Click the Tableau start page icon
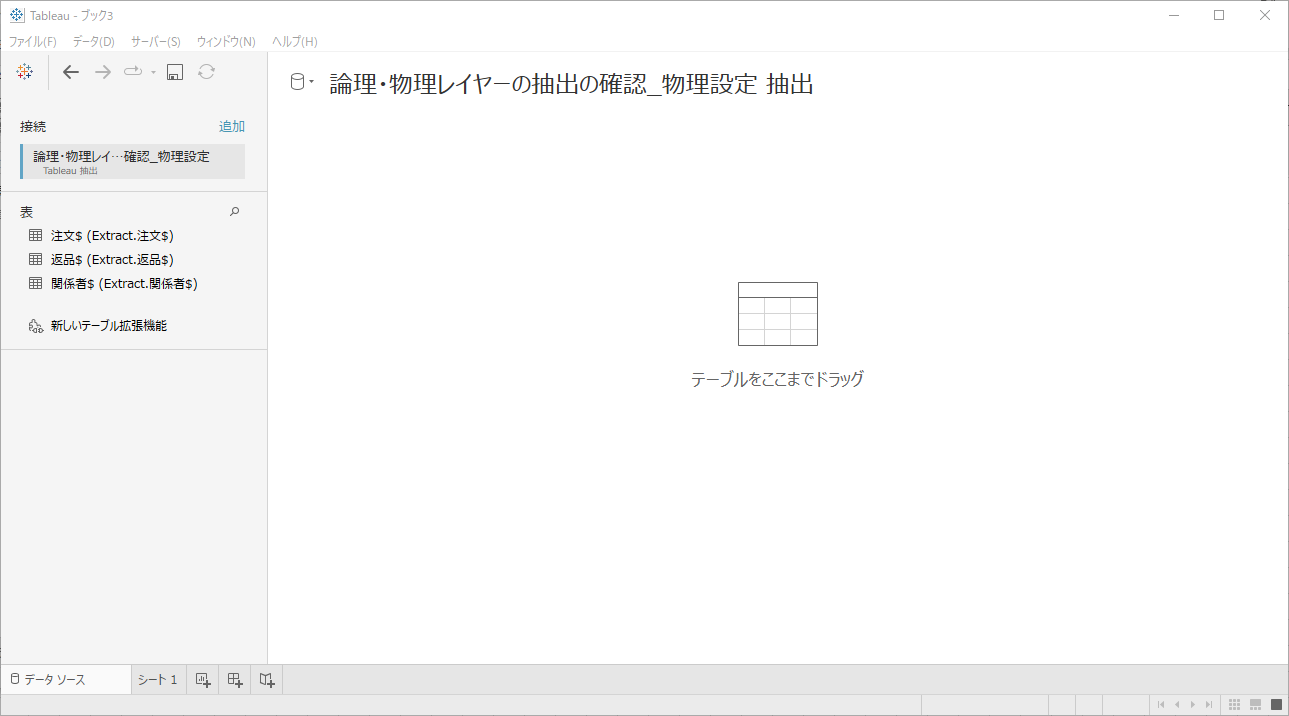The height and width of the screenshot is (716, 1289). (x=25, y=72)
